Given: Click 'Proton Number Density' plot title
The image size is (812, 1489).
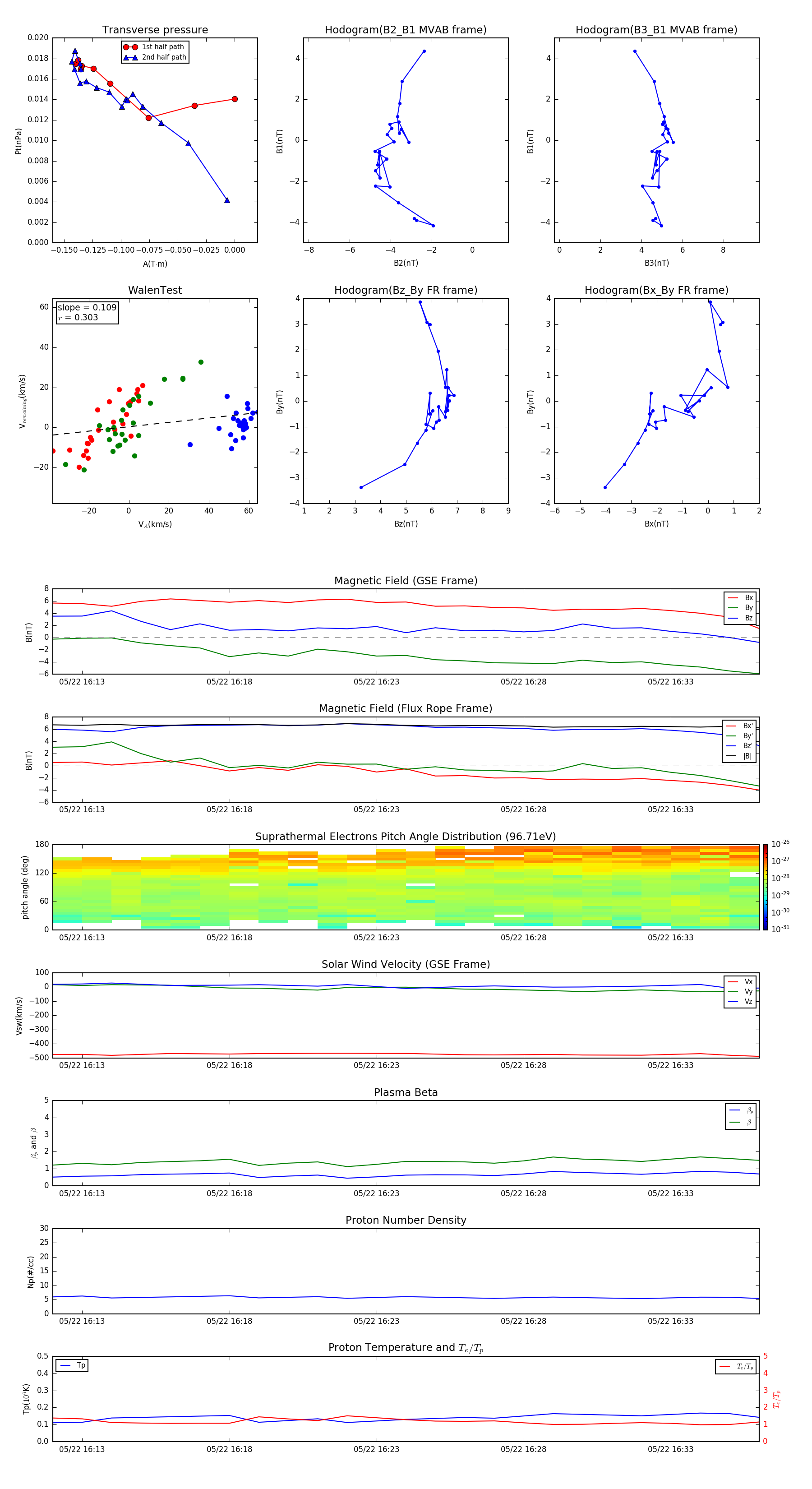Looking at the screenshot, I should click(x=406, y=1220).
